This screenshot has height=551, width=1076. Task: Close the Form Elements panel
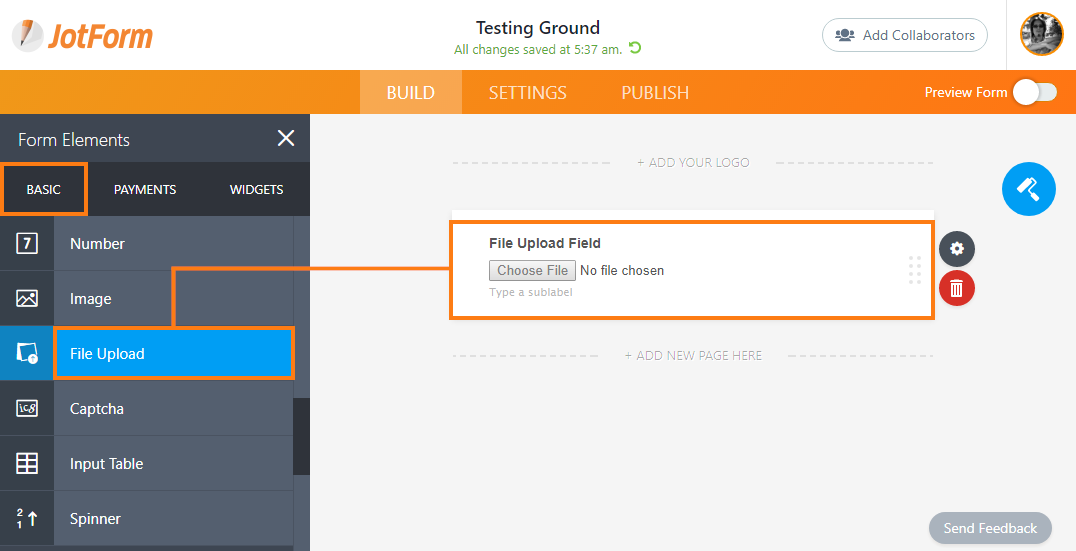point(286,139)
